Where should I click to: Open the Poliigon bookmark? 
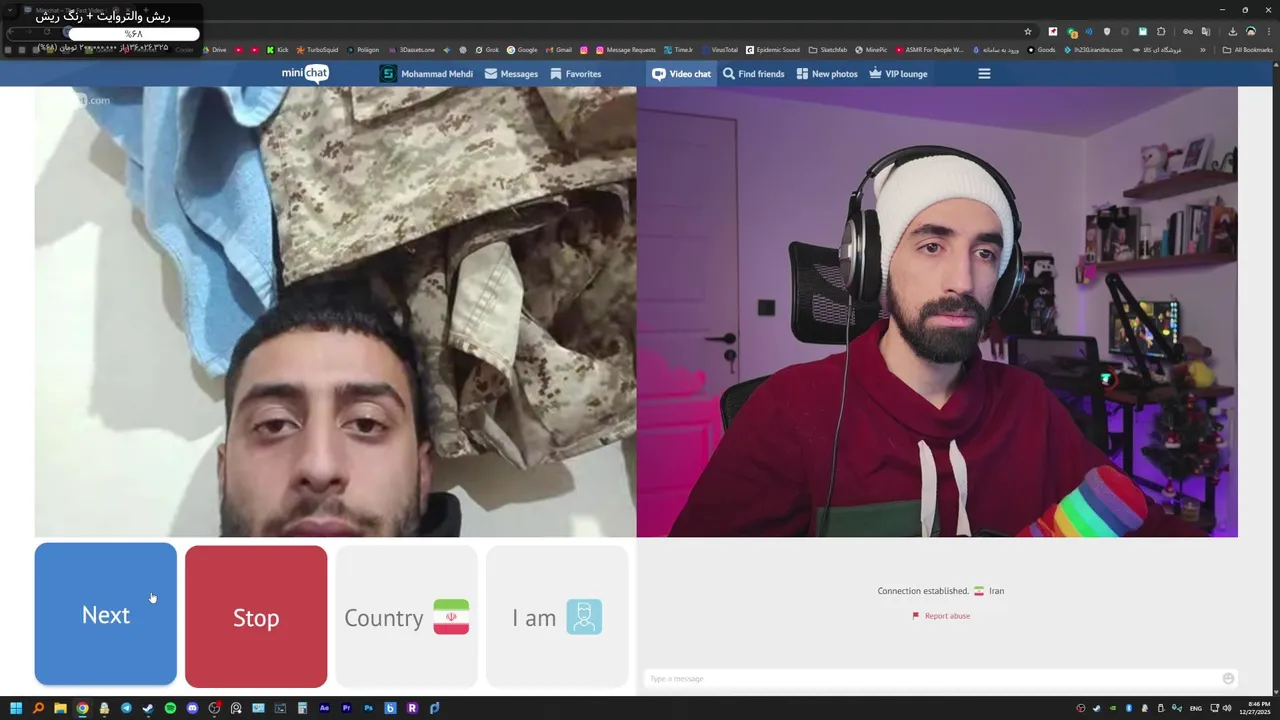[x=363, y=50]
